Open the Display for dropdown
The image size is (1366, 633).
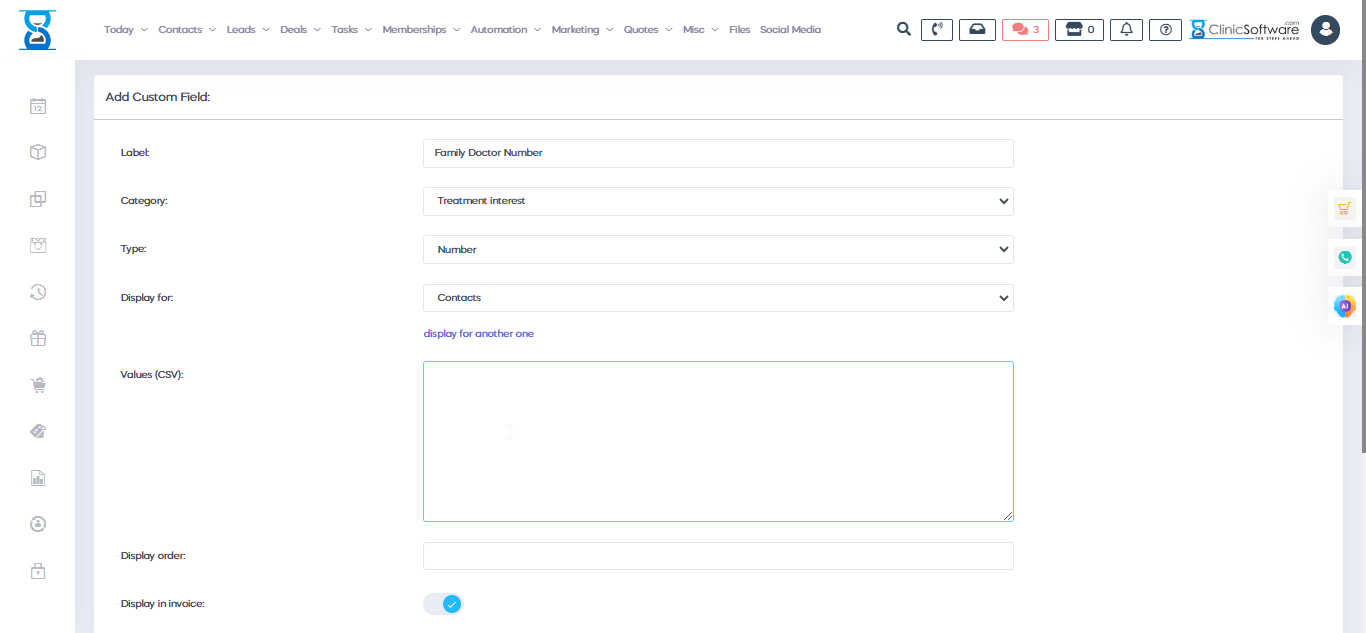718,298
